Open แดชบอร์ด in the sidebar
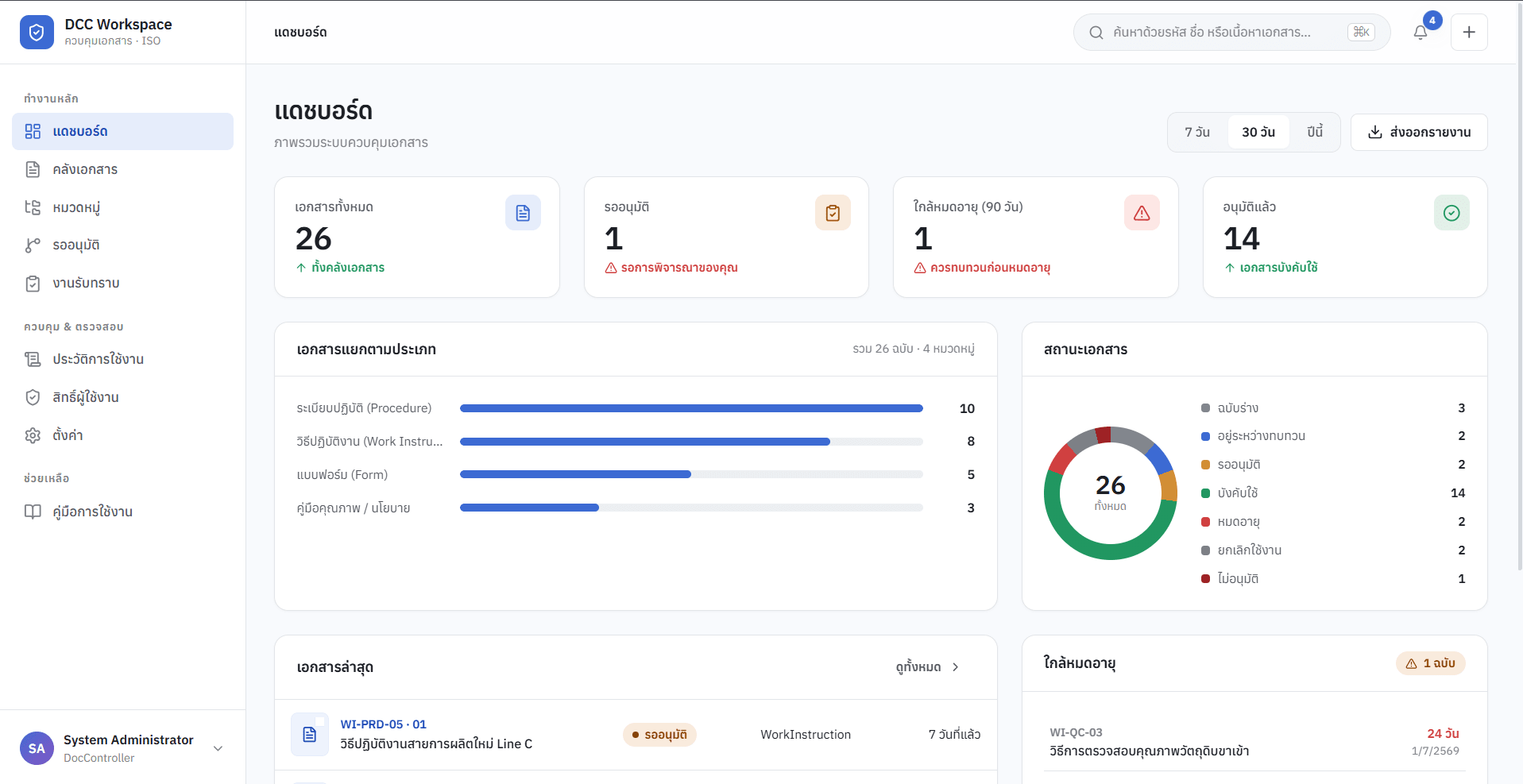The height and width of the screenshot is (784, 1523). [122, 131]
